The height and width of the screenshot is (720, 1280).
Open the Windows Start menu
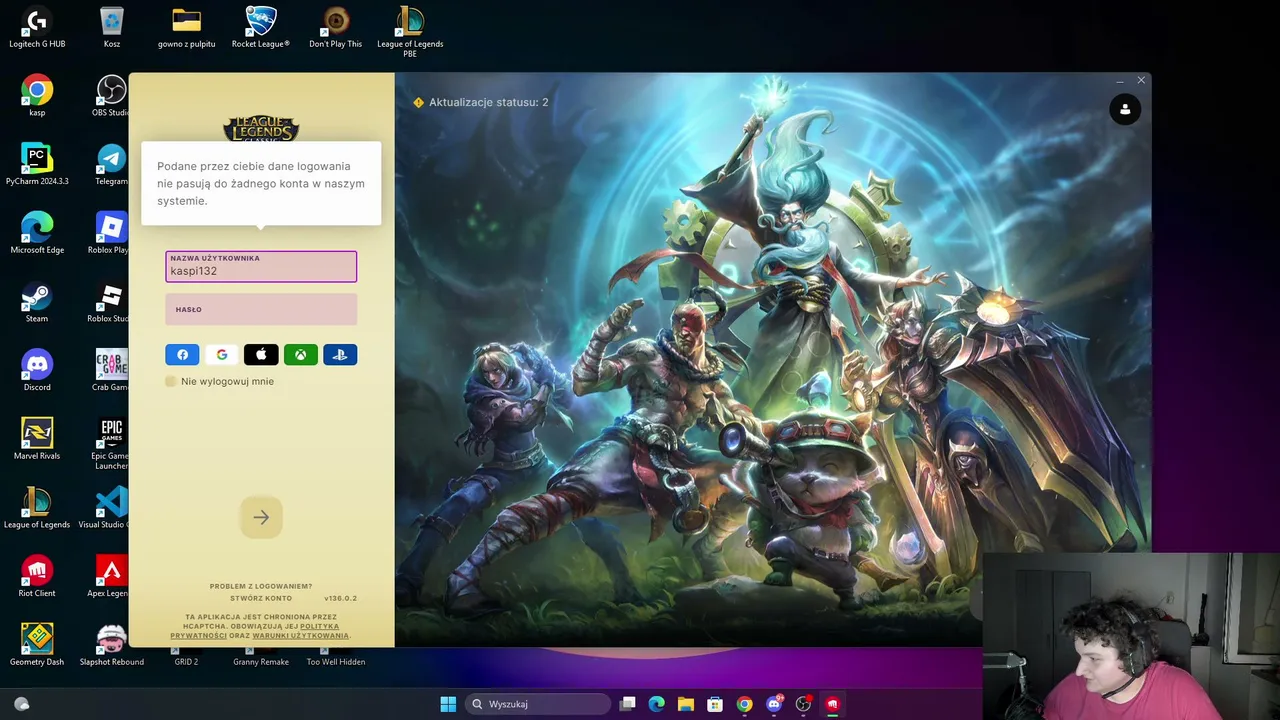(x=448, y=704)
